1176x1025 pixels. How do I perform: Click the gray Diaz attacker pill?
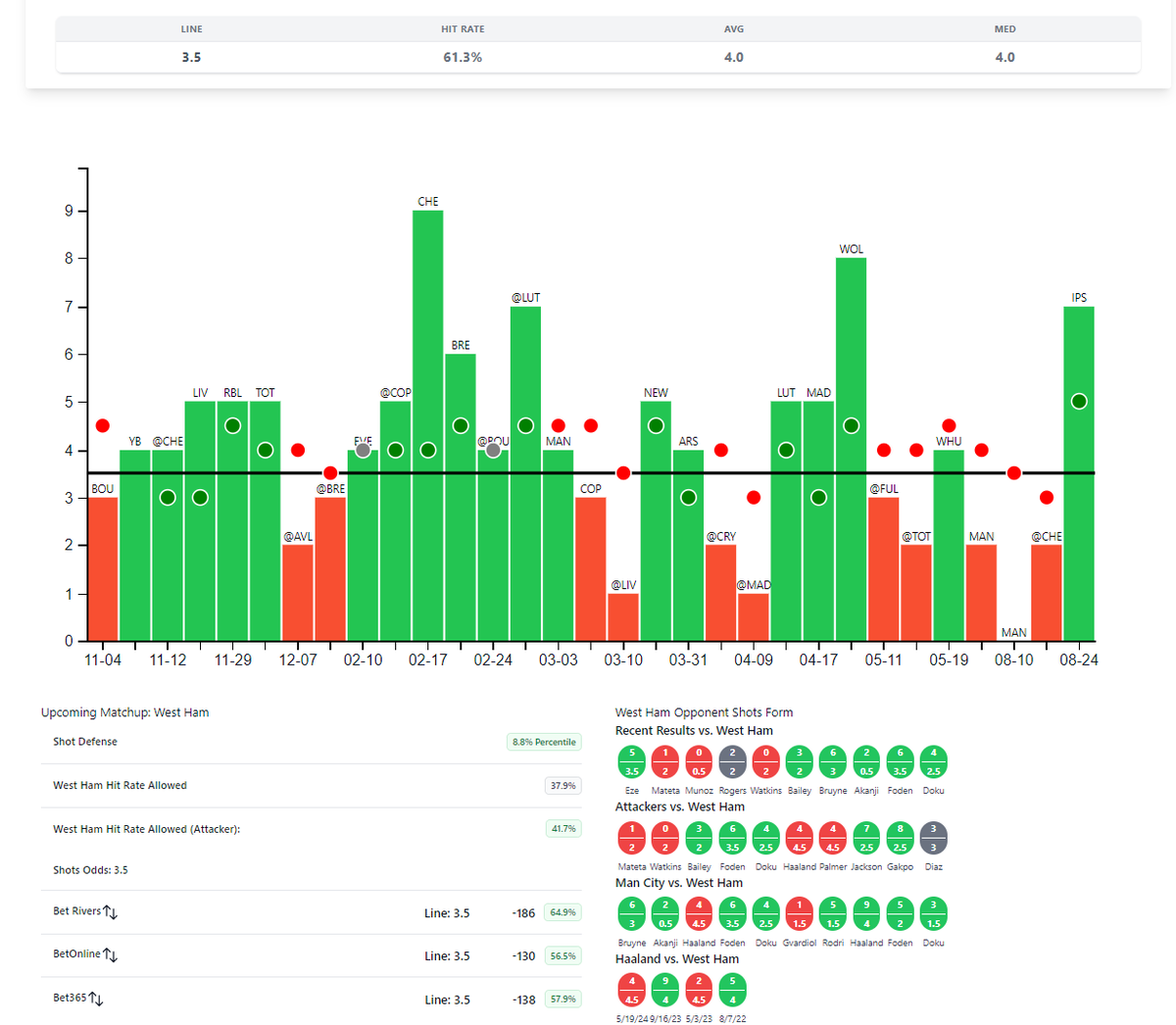click(x=933, y=839)
